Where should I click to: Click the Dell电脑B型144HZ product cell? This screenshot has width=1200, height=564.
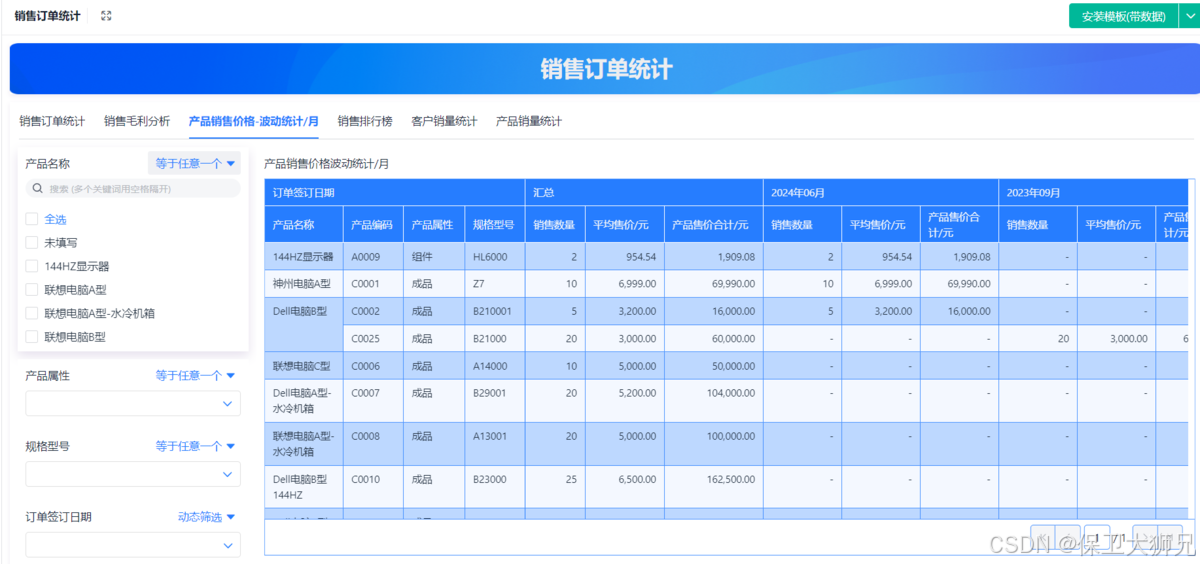click(x=304, y=487)
